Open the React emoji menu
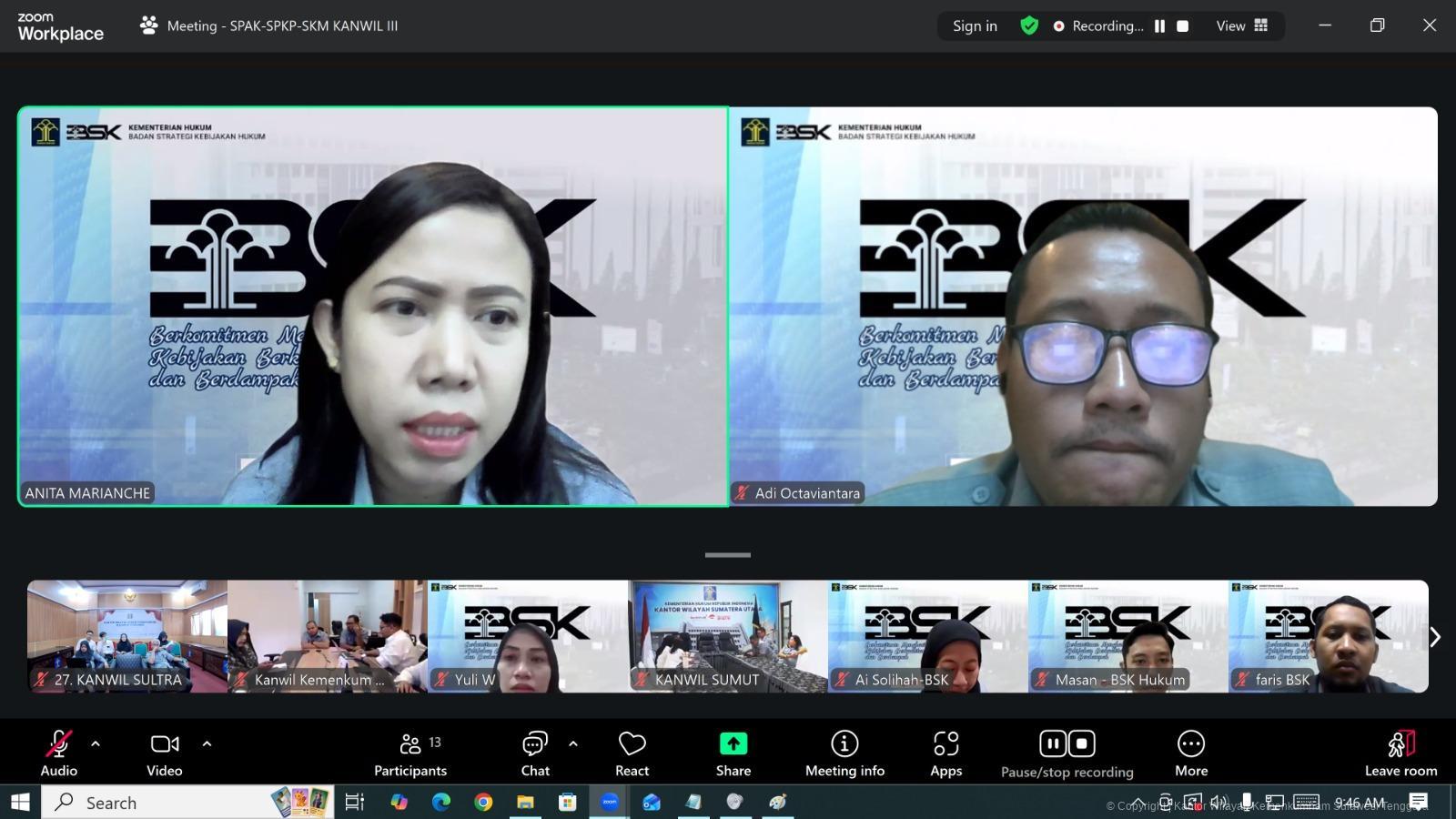1456x819 pixels. pos(632,754)
